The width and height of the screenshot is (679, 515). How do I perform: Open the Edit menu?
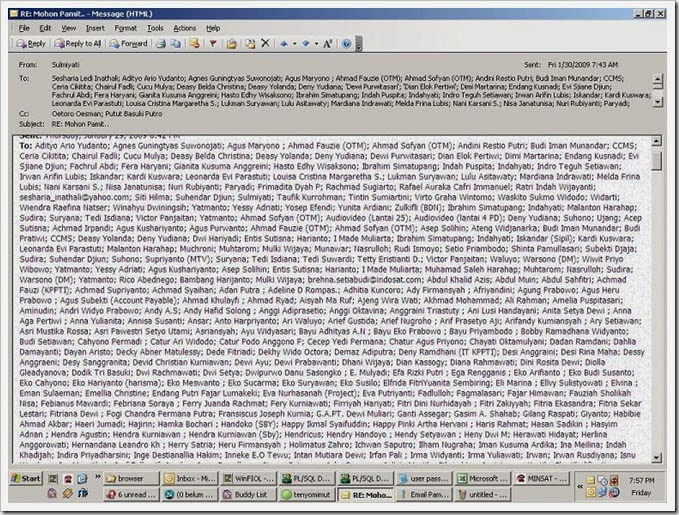(x=45, y=28)
